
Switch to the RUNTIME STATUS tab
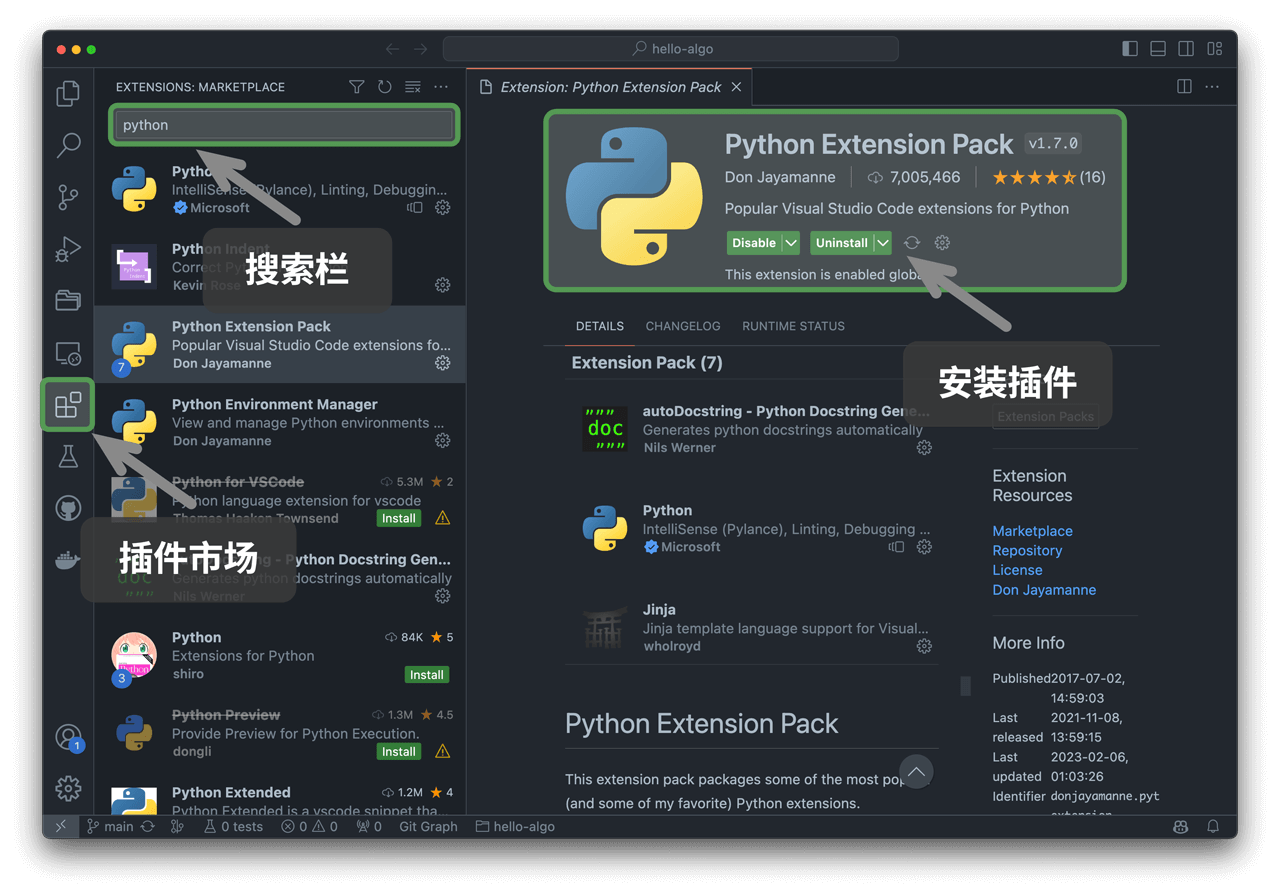click(793, 326)
